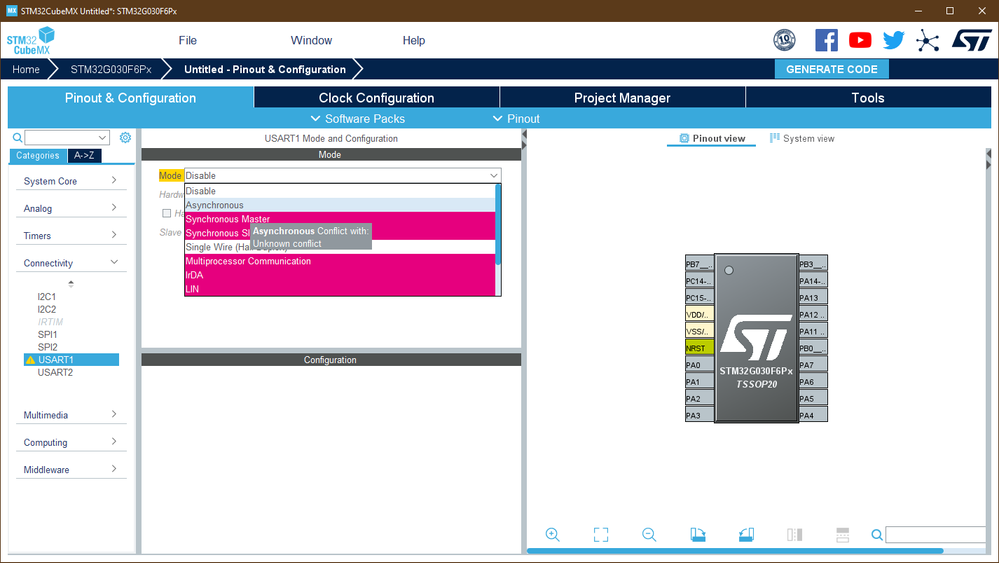Toggle the hardware flow control checkbox
Viewport: 999px width, 563px height.
(166, 213)
